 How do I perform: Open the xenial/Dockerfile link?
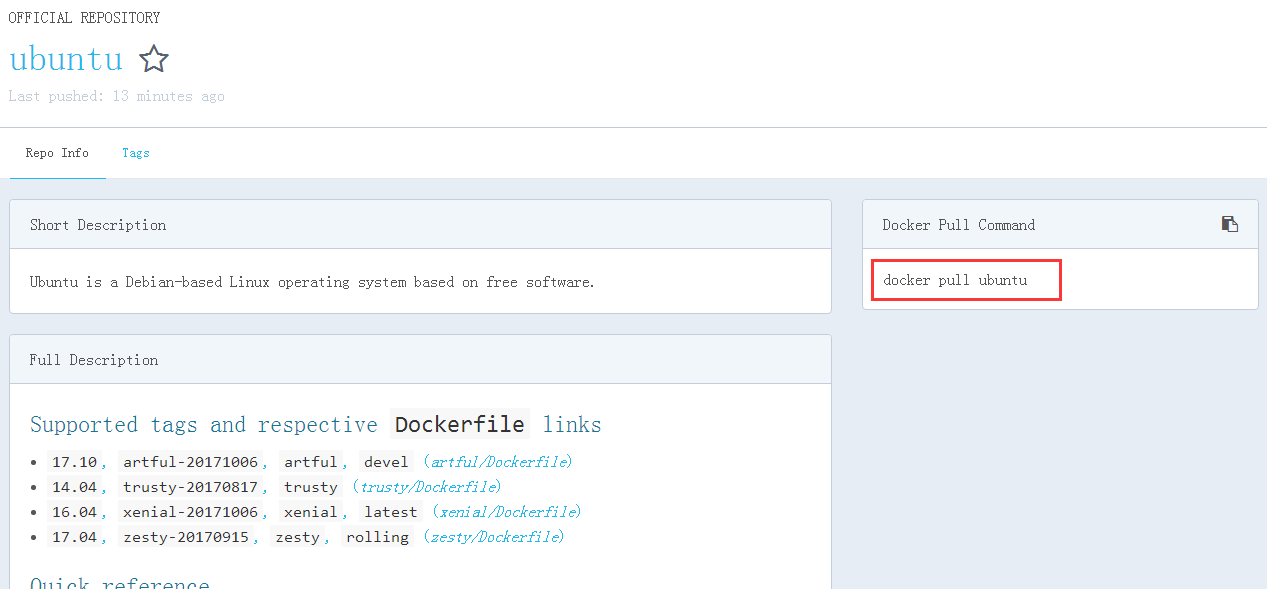tap(508, 511)
